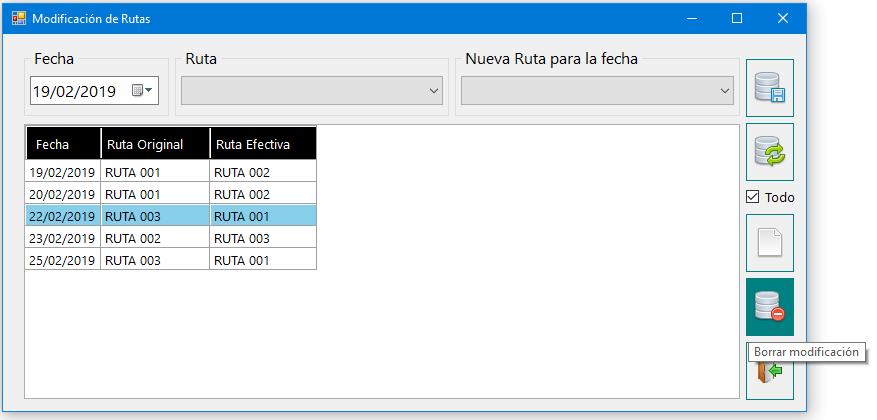Toggle the Todo checkbox
The image size is (877, 420).
click(x=753, y=197)
